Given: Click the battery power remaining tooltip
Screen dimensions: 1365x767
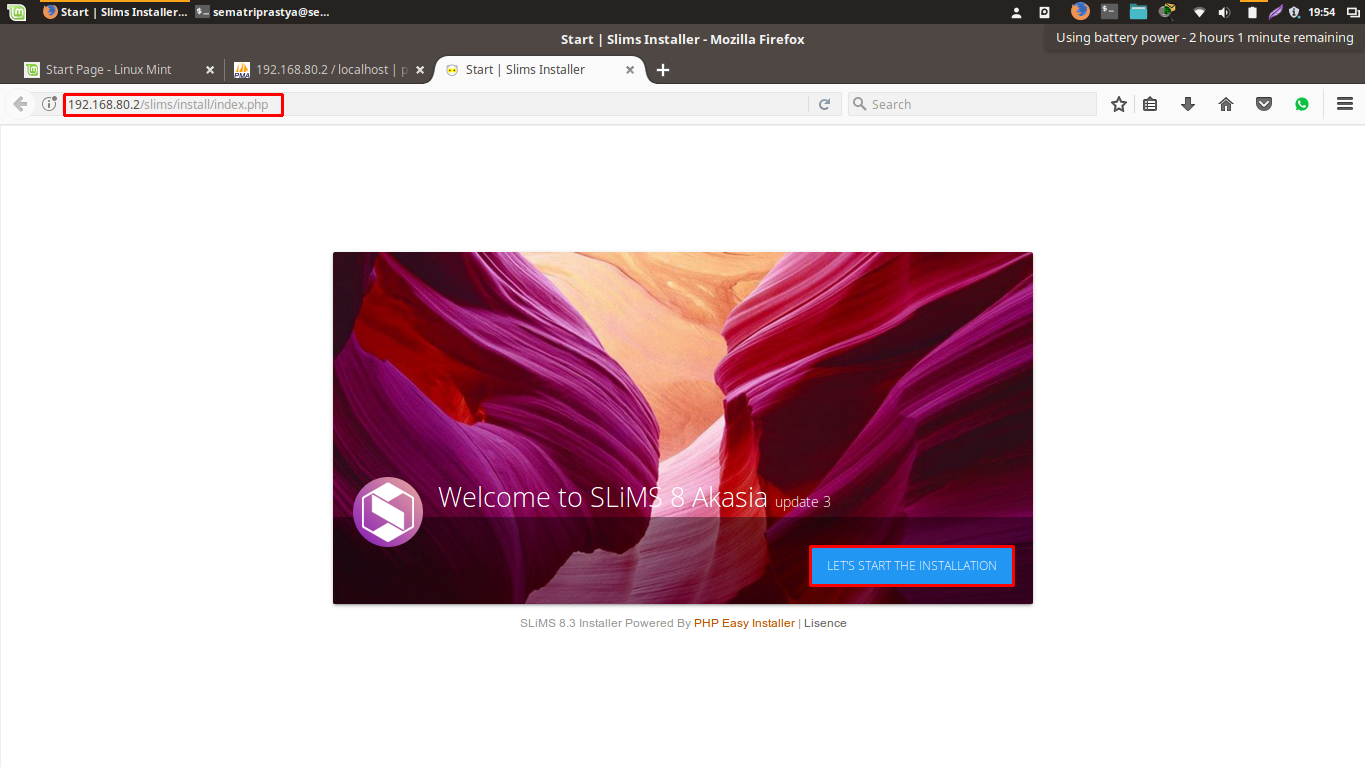Looking at the screenshot, I should [x=1204, y=38].
